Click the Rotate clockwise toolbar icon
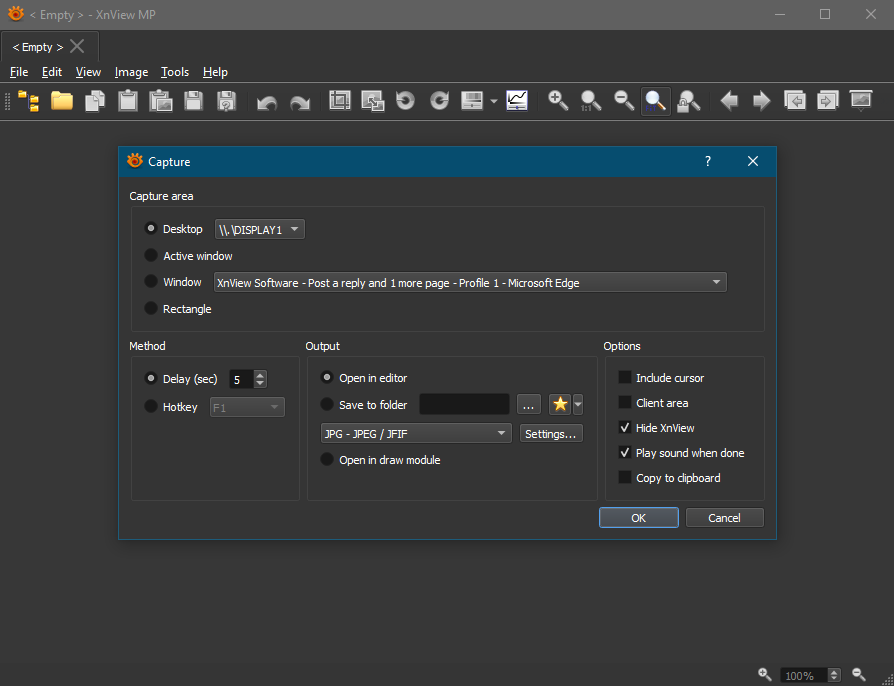Image resolution: width=894 pixels, height=686 pixels. coord(439,101)
